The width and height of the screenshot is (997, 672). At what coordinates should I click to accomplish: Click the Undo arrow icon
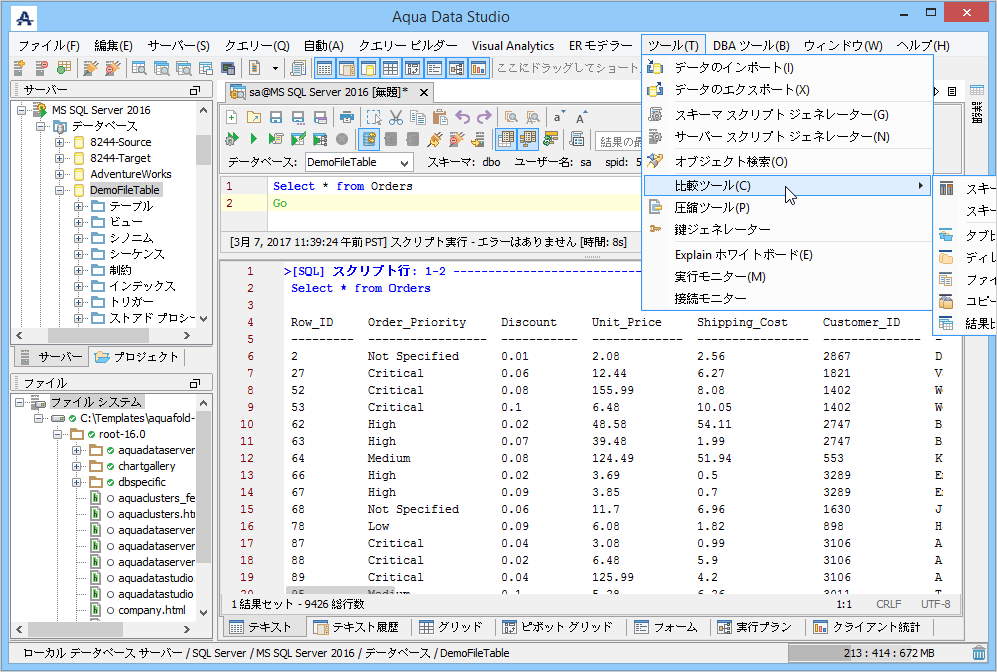463,117
